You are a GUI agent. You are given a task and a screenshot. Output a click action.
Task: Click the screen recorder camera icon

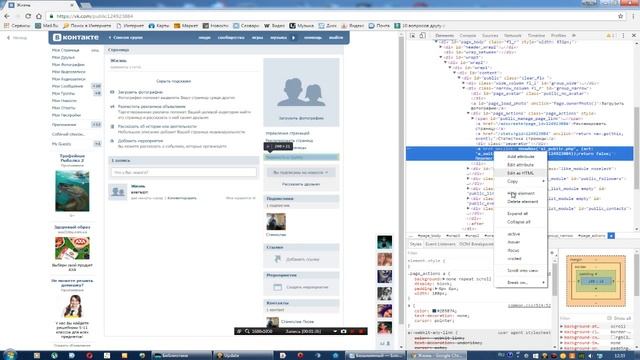pos(344,331)
